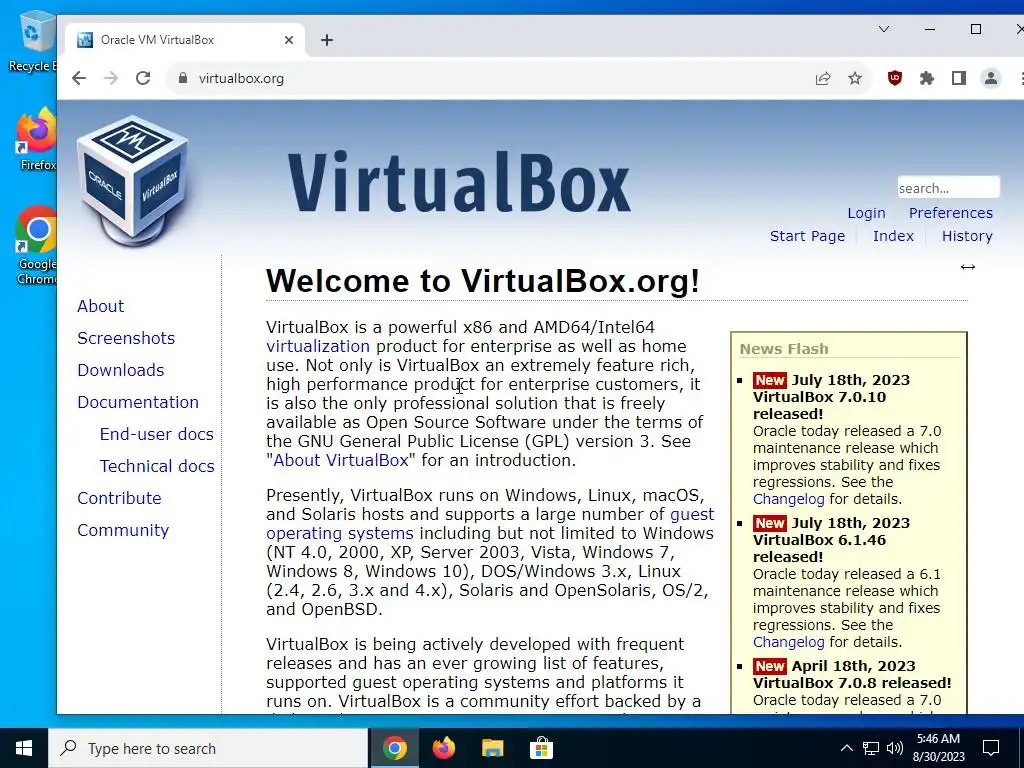The image size is (1024, 768).
Task: Open Downloads in the sidebar
Action: (x=121, y=370)
